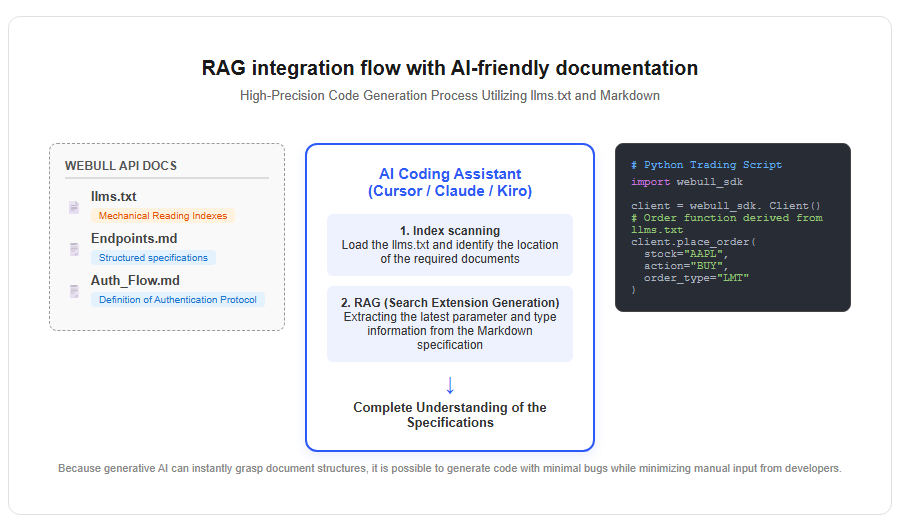Viewport: 900px width, 531px height.
Task: Click the WEBULL API DOCS panel header
Action: point(121,166)
